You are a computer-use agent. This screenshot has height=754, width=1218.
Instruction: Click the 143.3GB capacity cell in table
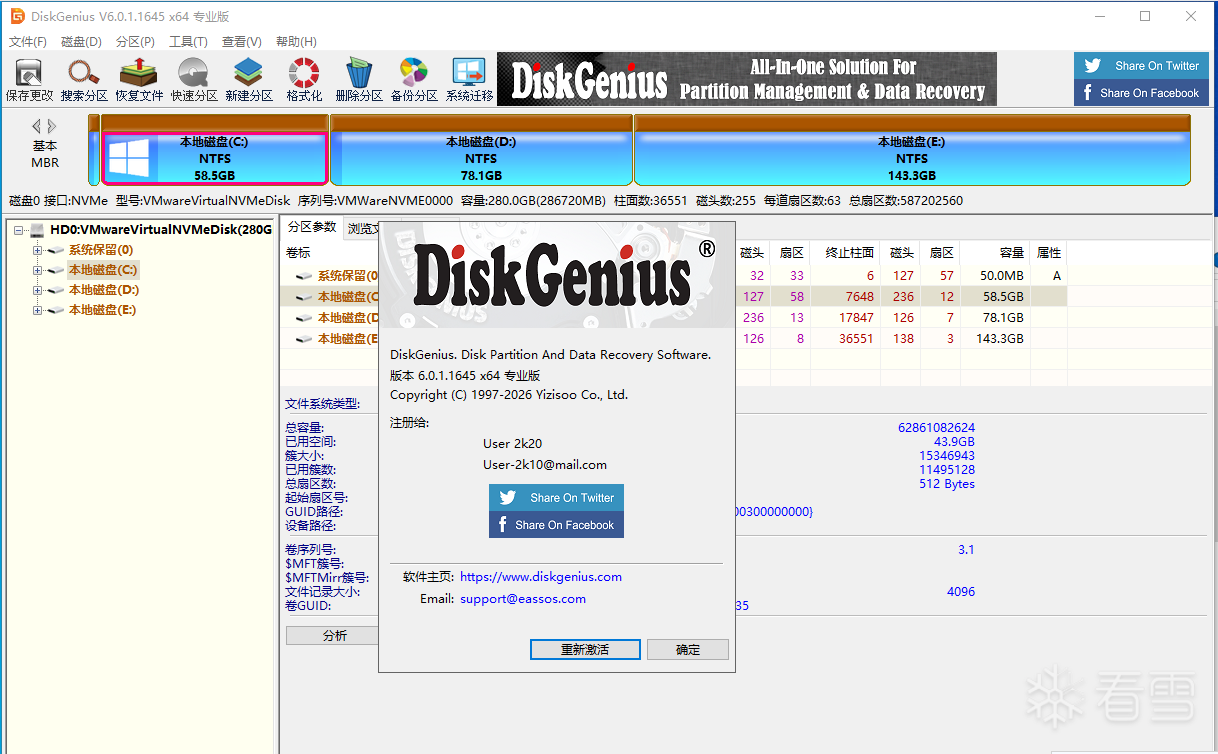1000,338
